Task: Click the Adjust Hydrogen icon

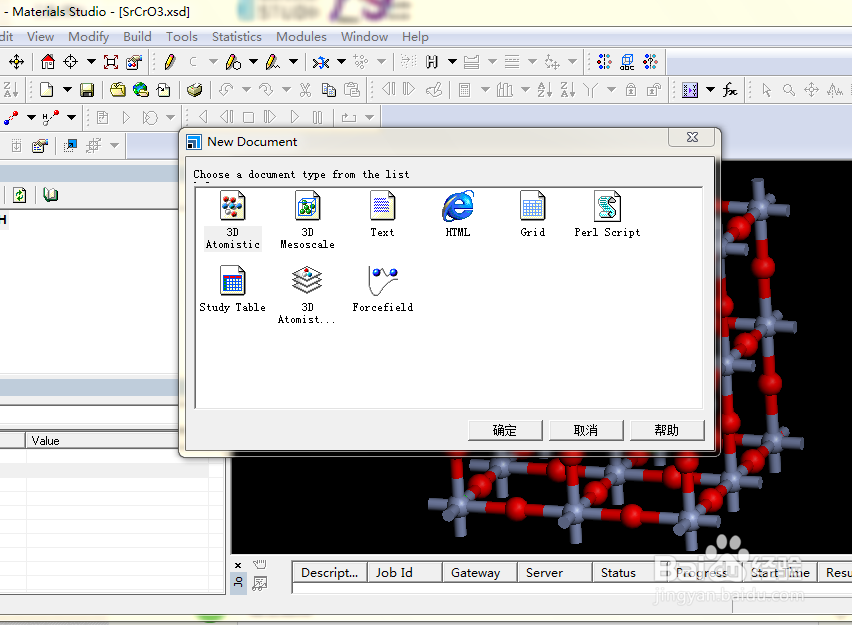Action: [432, 62]
